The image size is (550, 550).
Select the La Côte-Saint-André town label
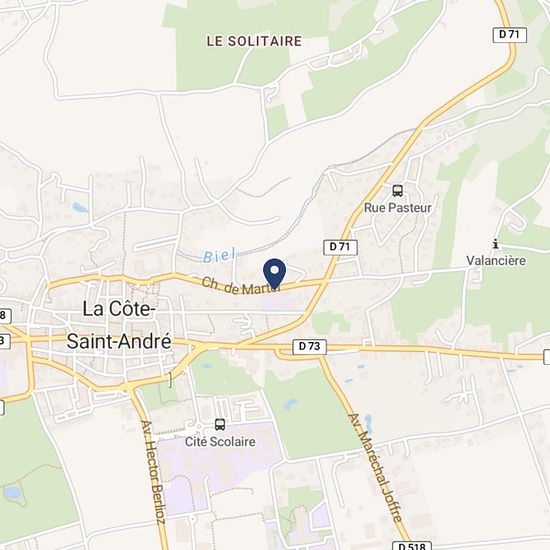coord(119,325)
